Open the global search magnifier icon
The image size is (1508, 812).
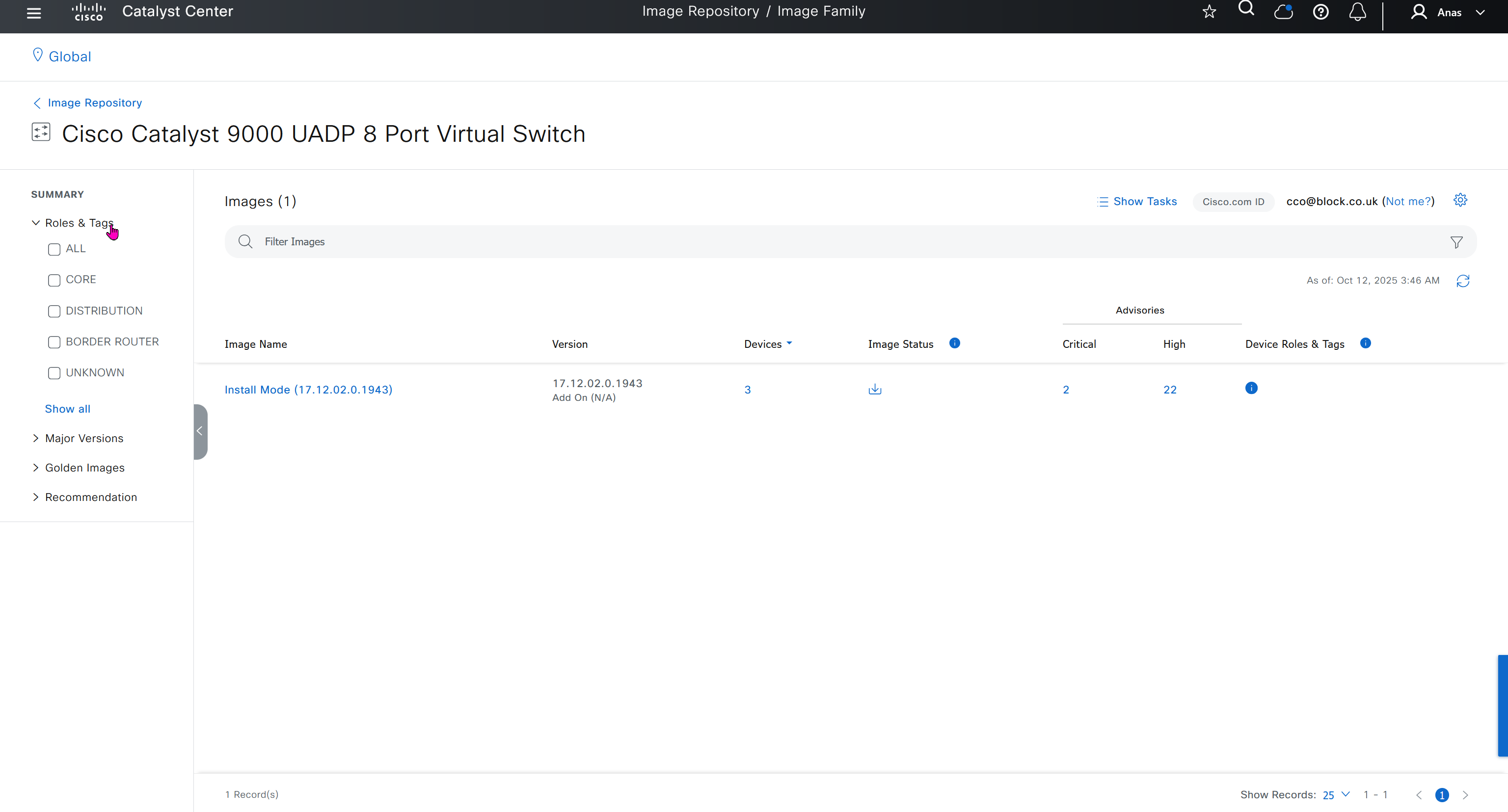tap(1246, 9)
